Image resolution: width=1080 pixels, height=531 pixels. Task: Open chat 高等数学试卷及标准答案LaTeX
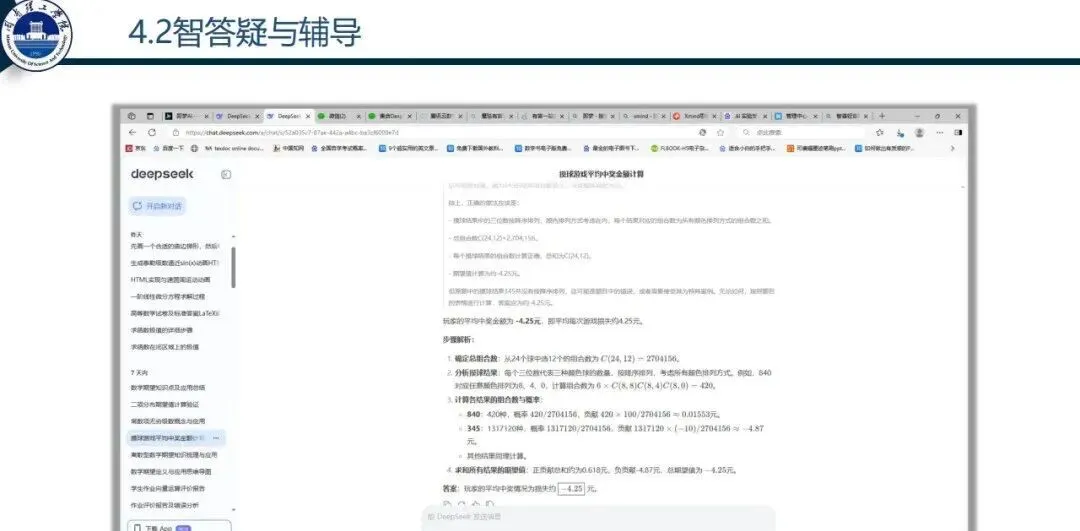point(174,313)
